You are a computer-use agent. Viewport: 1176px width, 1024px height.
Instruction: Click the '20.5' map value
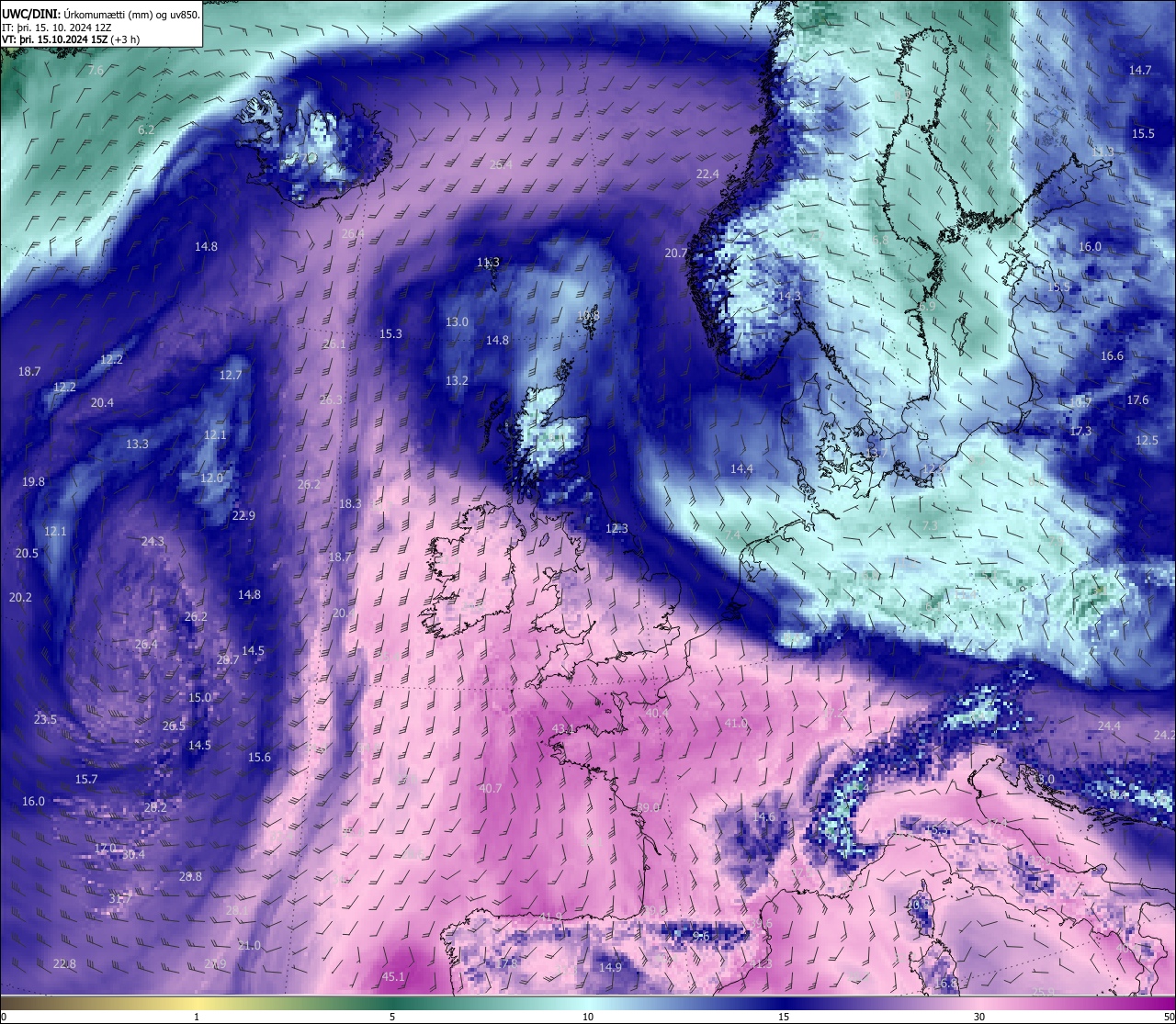click(27, 554)
